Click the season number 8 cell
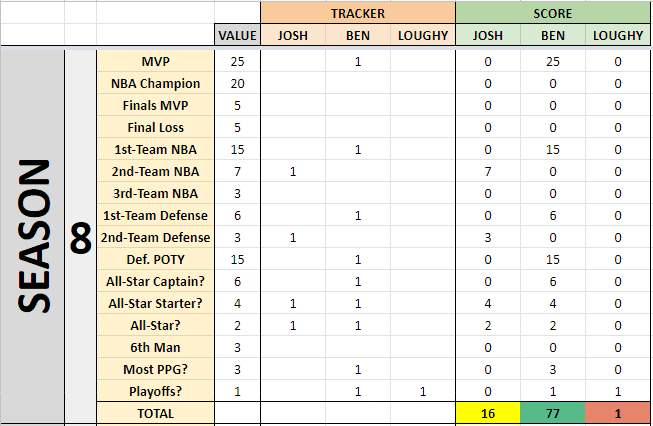 [x=80, y=237]
